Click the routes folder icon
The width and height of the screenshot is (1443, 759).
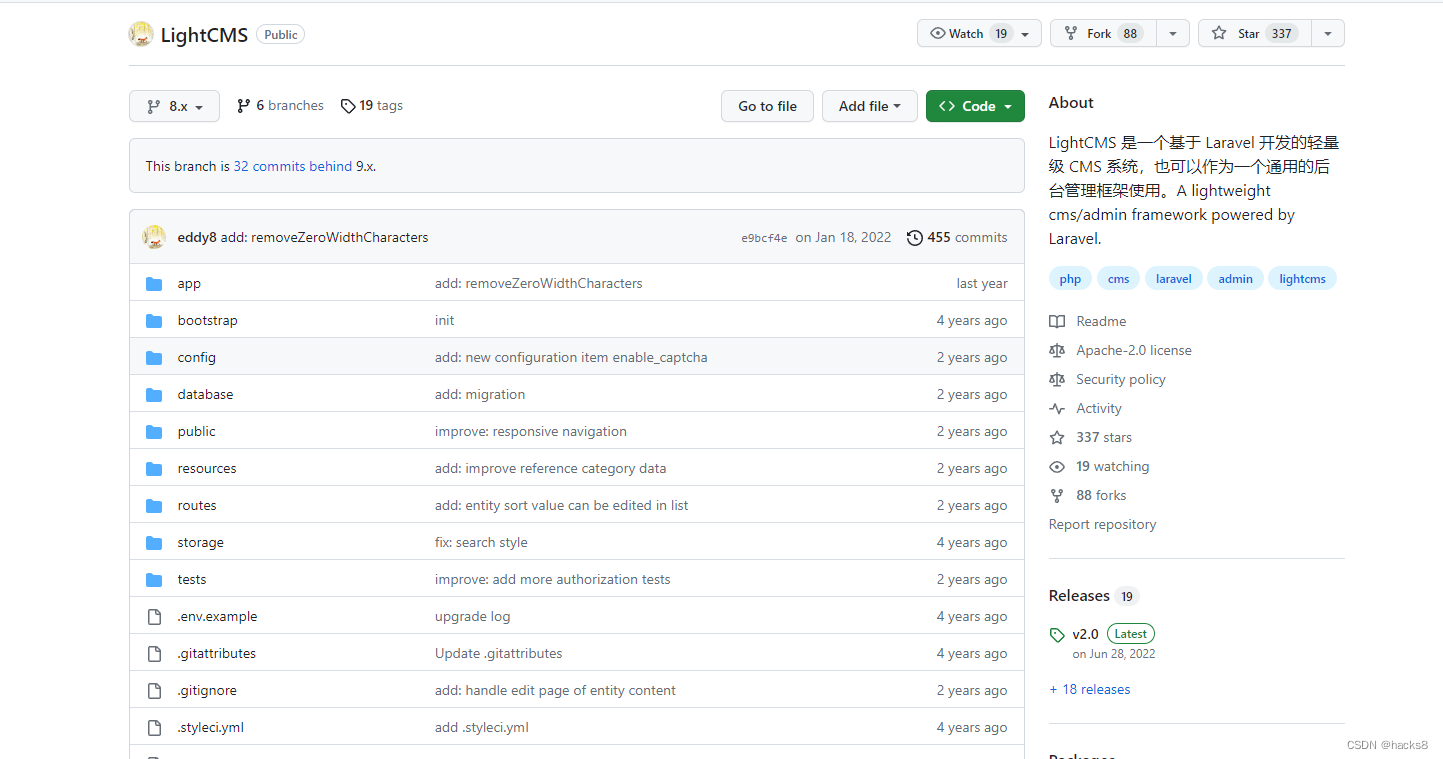[154, 506]
